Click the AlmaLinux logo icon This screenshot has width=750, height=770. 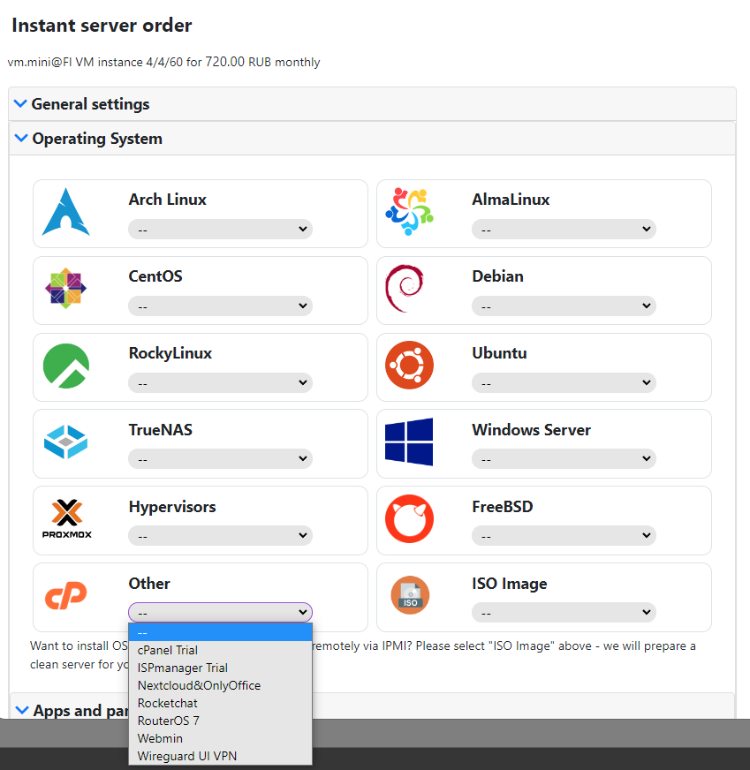[409, 212]
